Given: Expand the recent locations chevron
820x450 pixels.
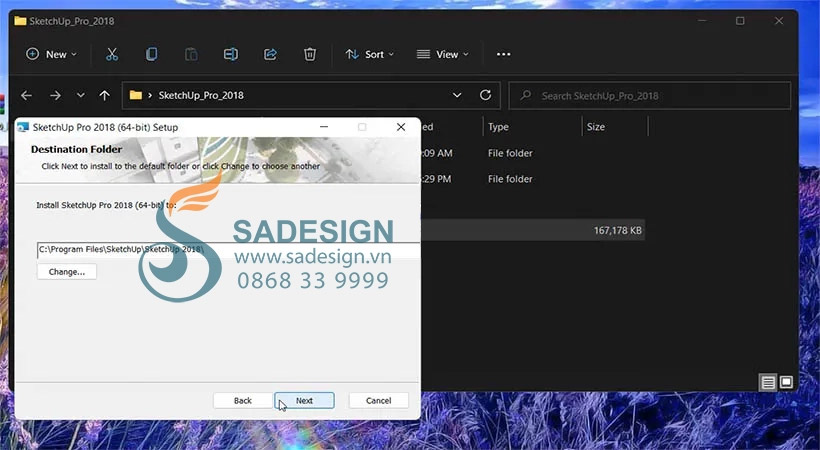Looking at the screenshot, I should click(81, 95).
